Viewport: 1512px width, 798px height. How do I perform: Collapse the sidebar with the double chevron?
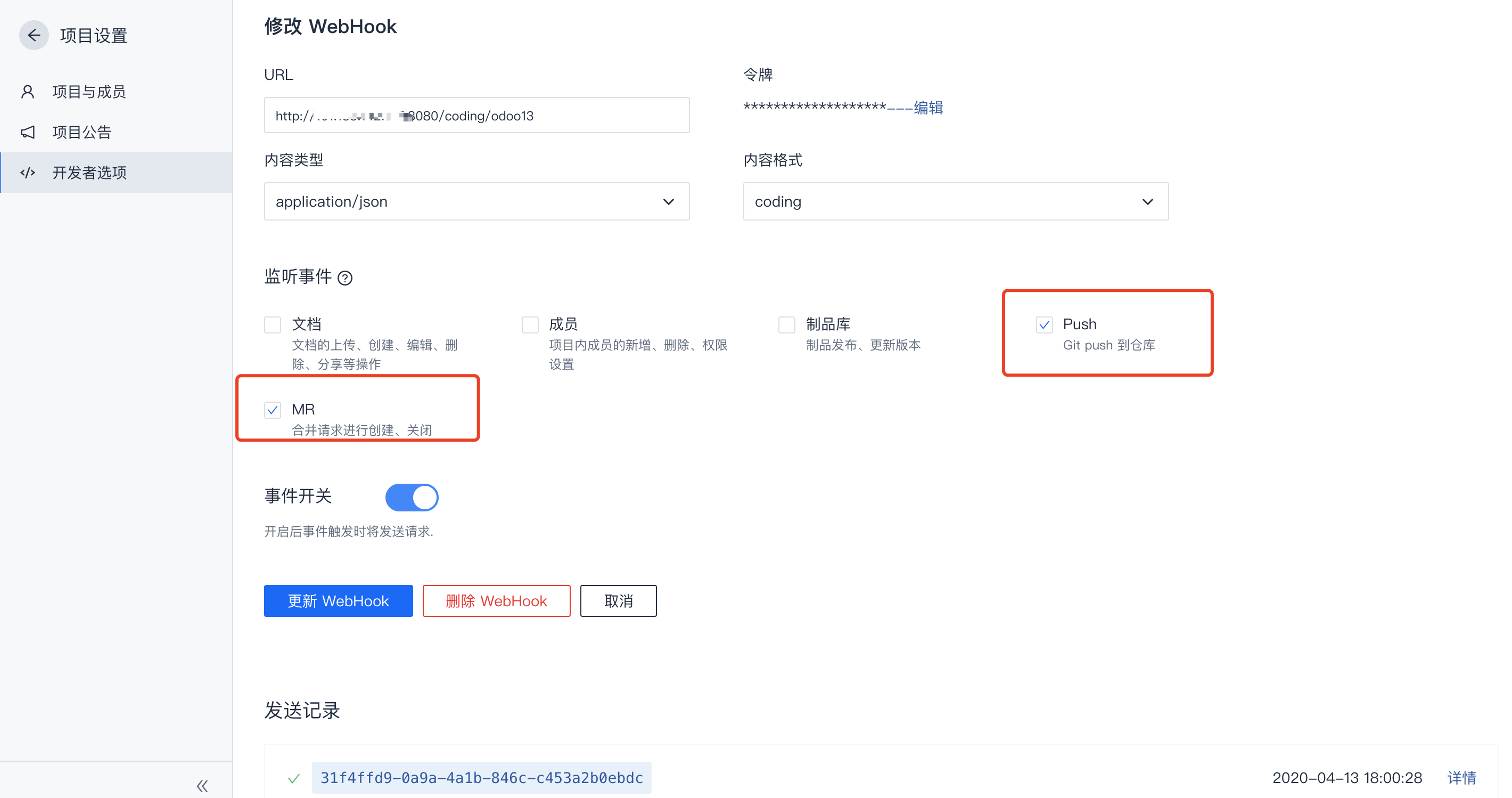coord(202,785)
